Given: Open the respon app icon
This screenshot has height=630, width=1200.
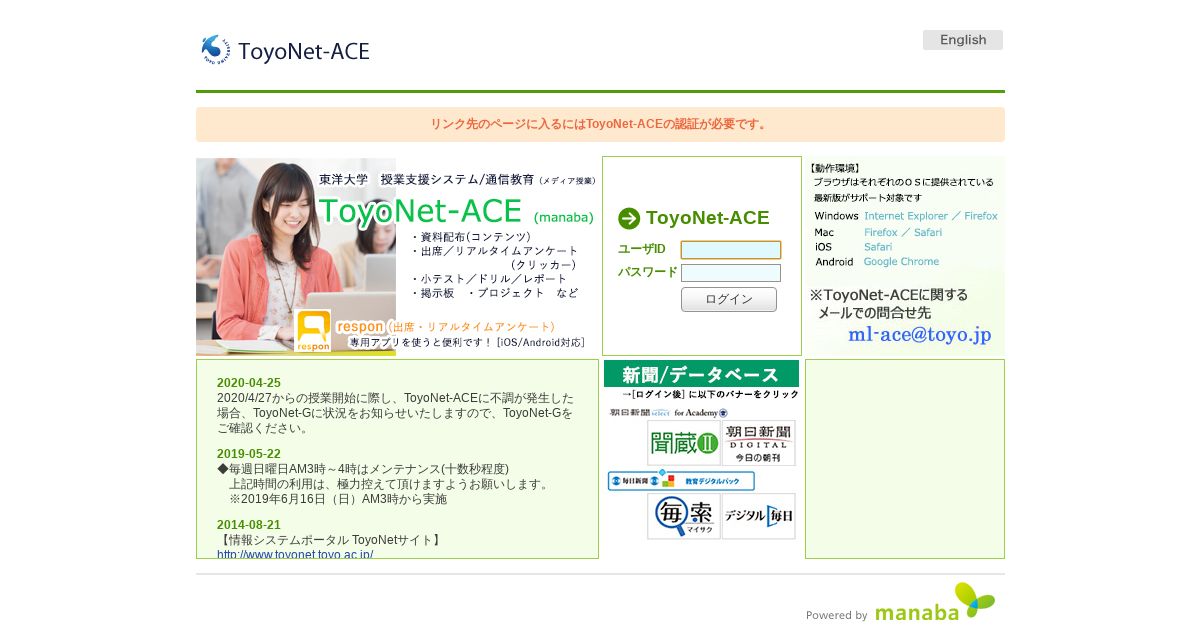Looking at the screenshot, I should click(x=313, y=331).
